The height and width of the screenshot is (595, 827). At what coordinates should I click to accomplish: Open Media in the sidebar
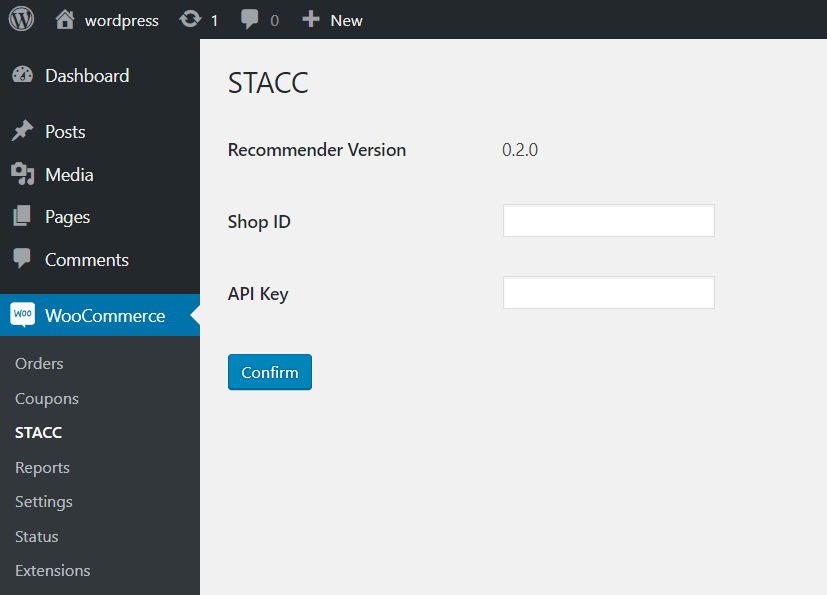point(69,175)
